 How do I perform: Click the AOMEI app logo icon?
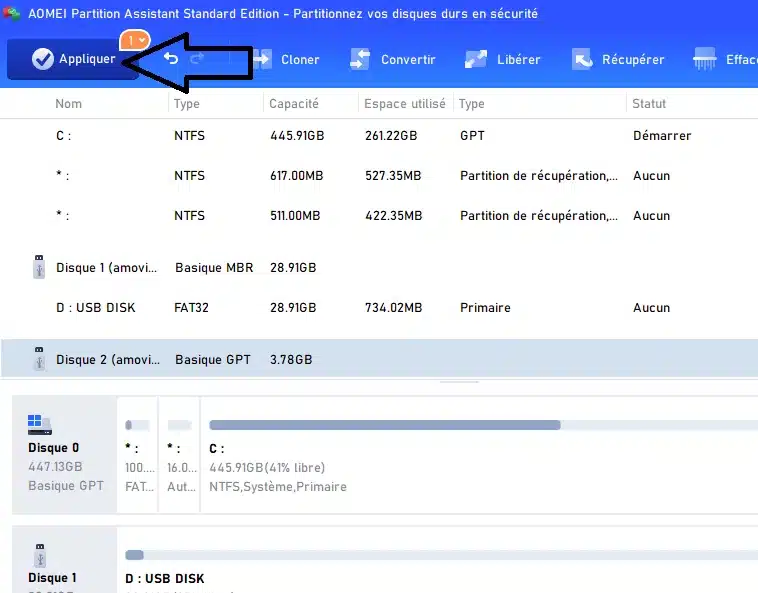coord(11,13)
